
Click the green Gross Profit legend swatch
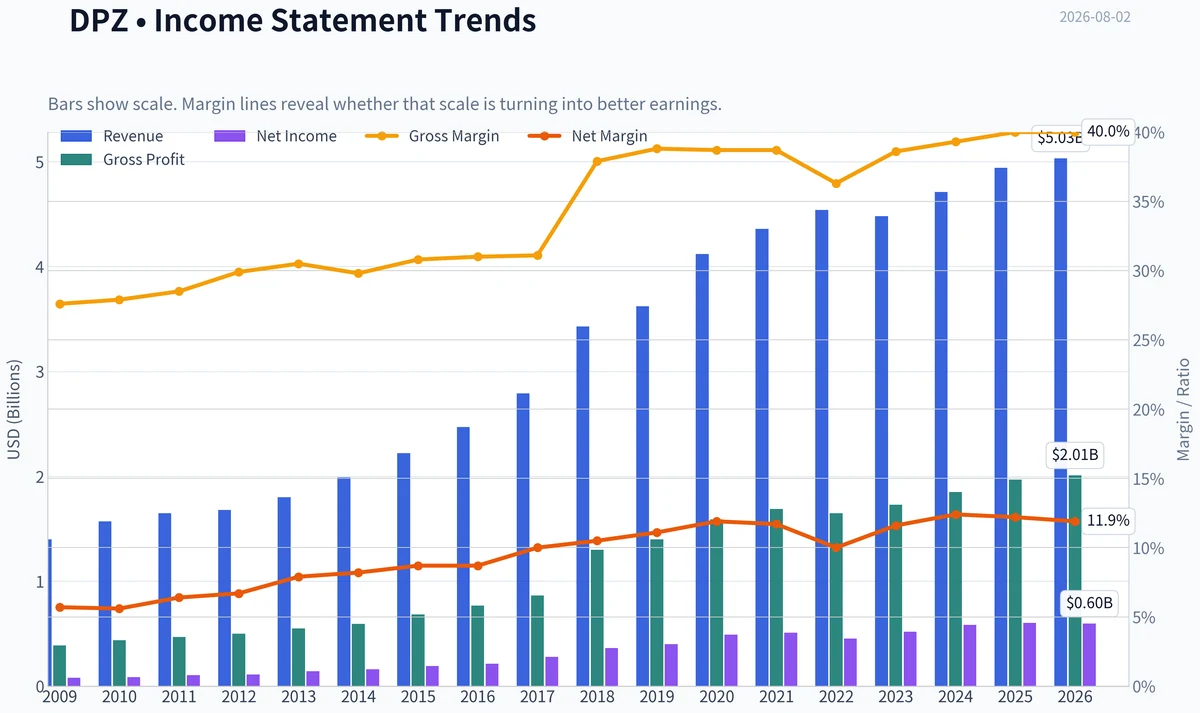[x=76, y=159]
